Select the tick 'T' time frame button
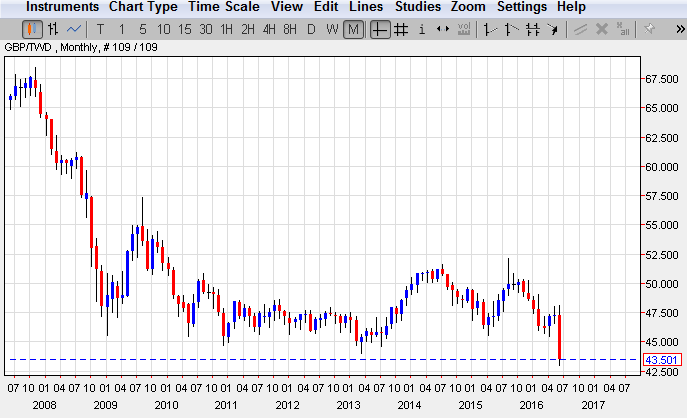The width and height of the screenshot is (689, 418). pos(100,29)
